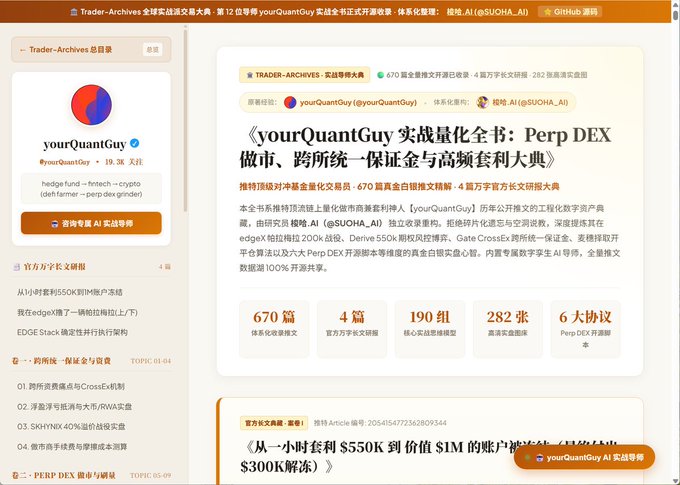The image size is (680, 485).
Task: Select the 卷一 · 跨所统一保证金与资费 heading
Action: [61, 361]
